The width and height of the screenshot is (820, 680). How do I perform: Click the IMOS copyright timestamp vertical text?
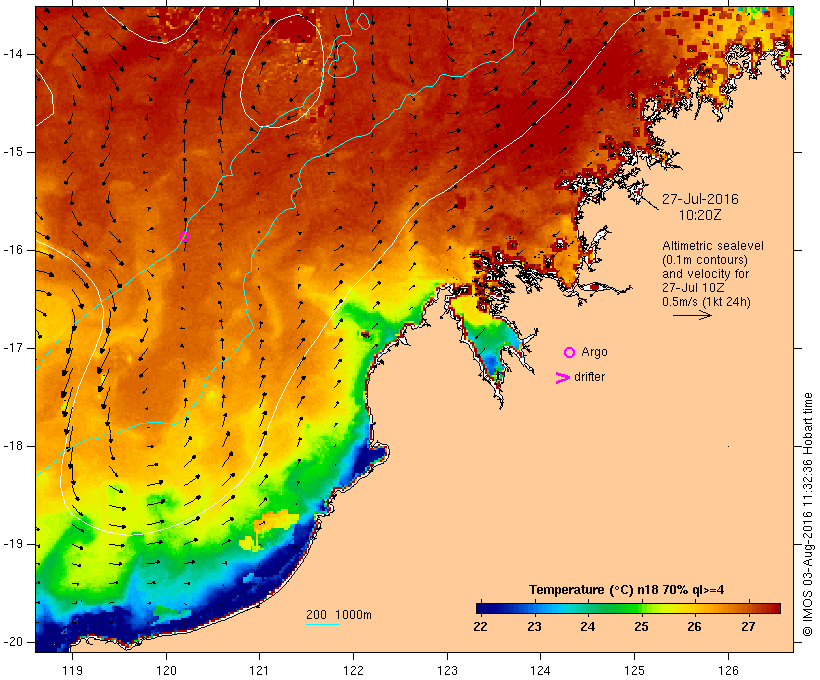[808, 514]
